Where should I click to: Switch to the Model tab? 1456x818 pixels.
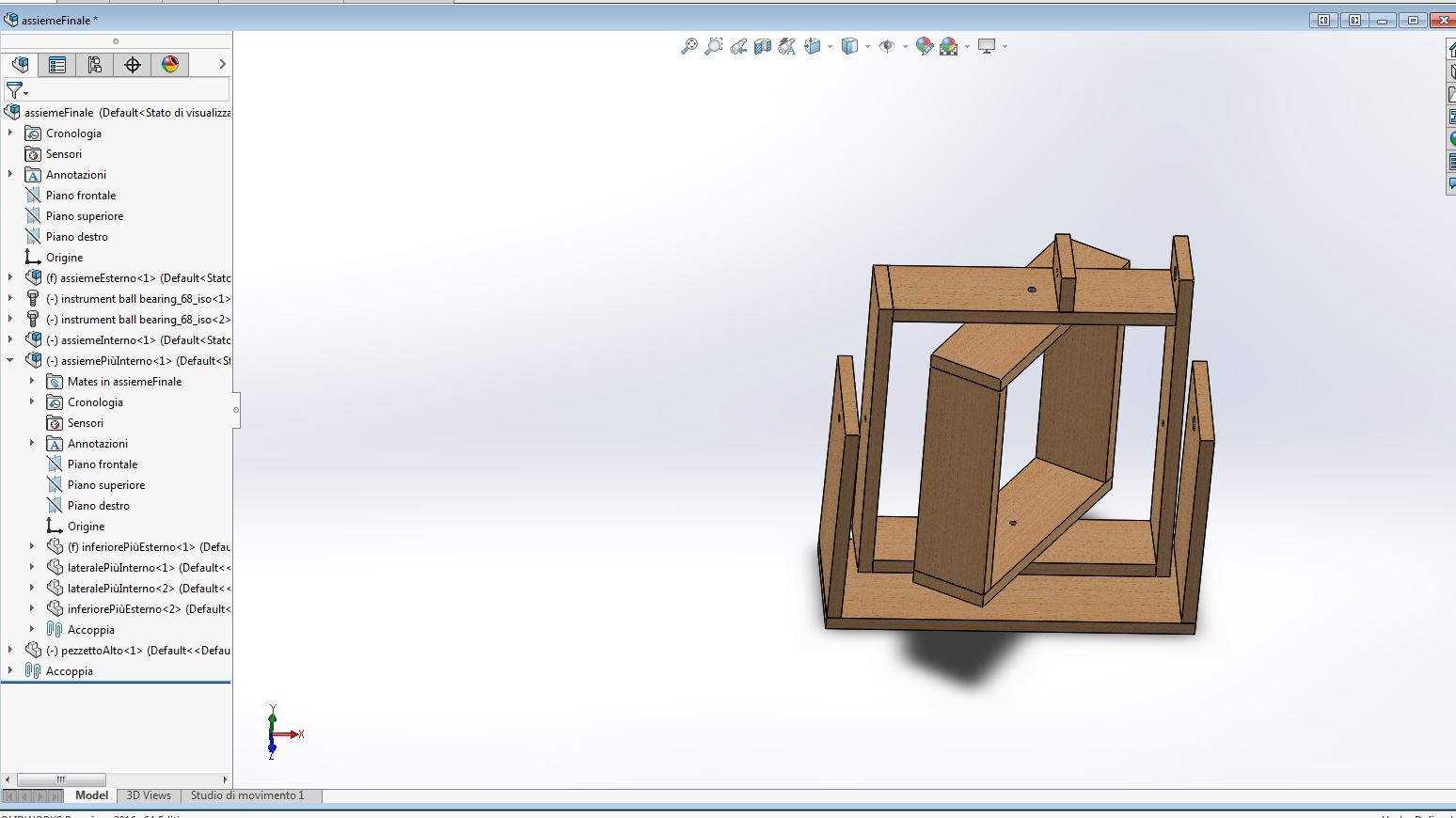(x=91, y=795)
